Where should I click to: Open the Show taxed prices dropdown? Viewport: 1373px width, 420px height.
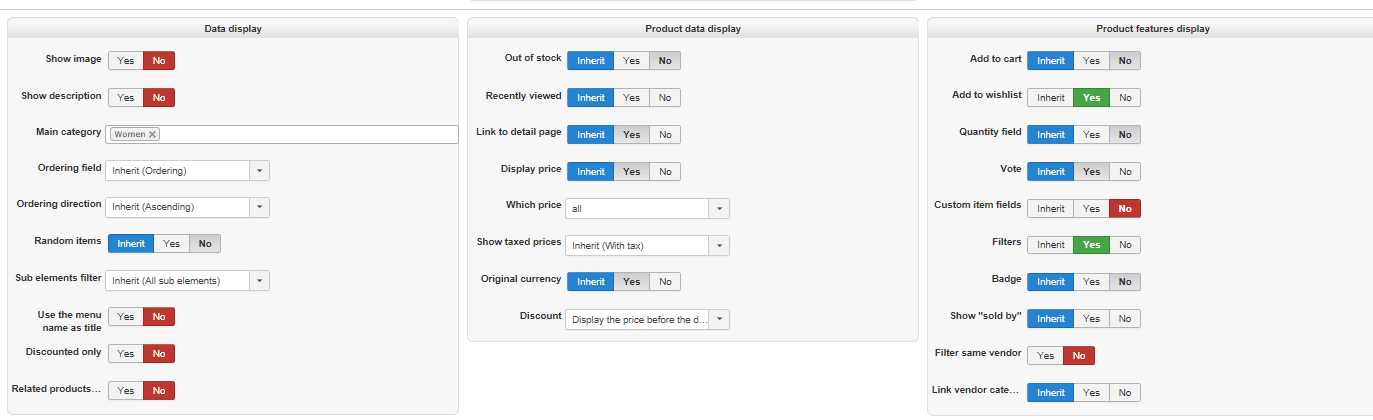(x=718, y=245)
